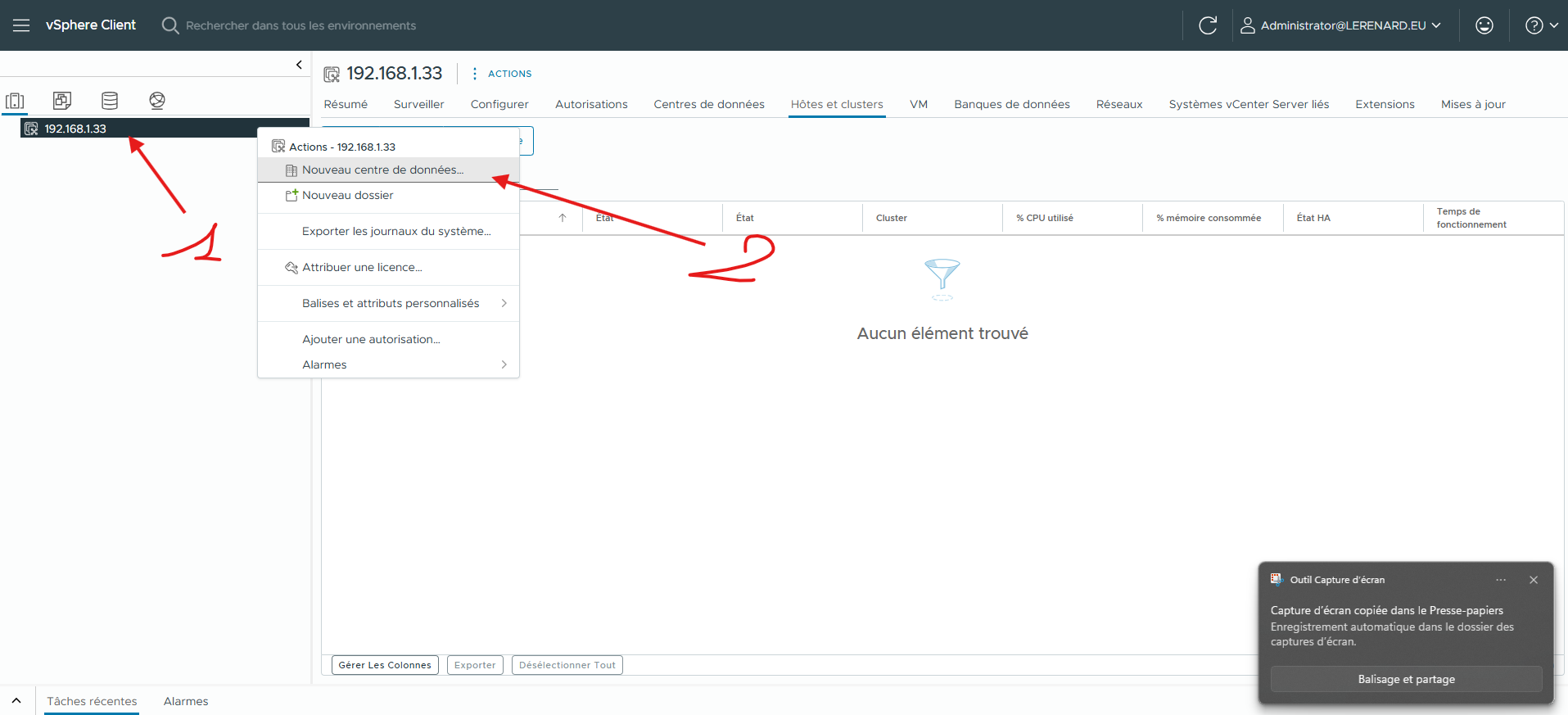Click the Outil Capture d'écran app icon
Viewport: 1568px width, 715px height.
tap(1277, 579)
